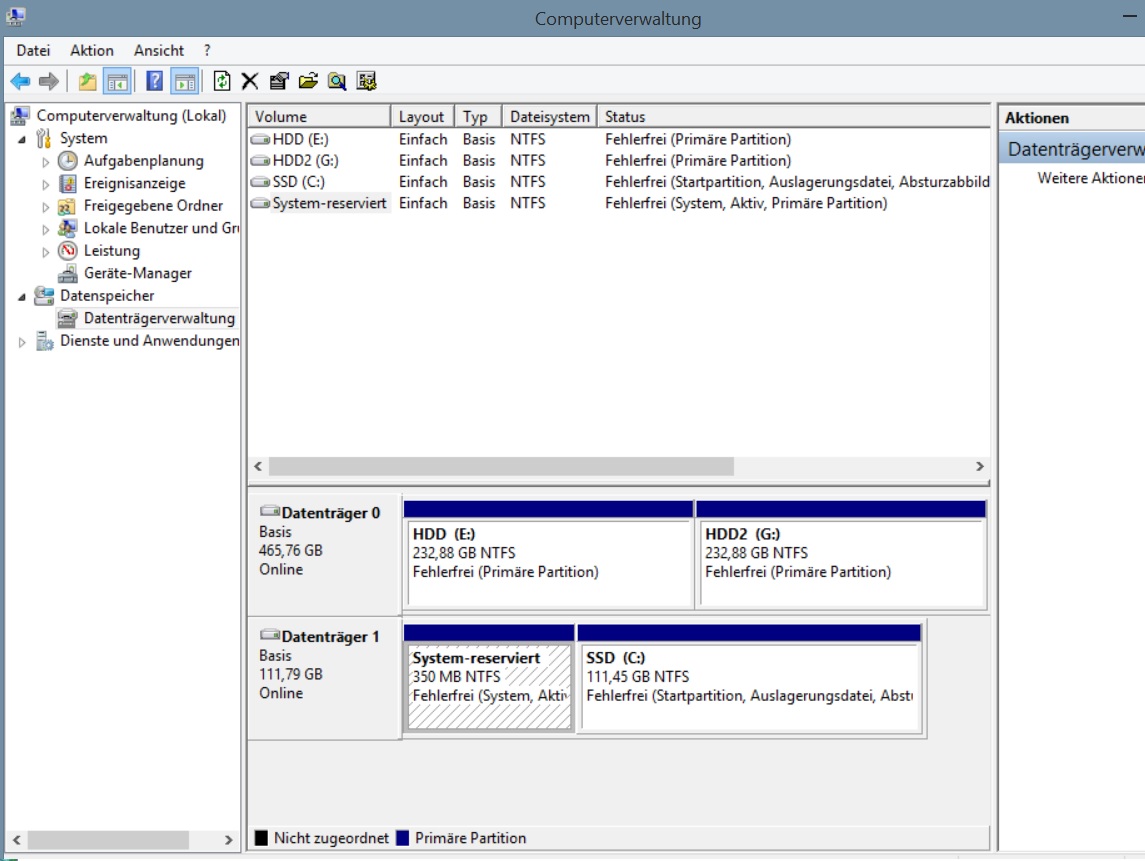Expand the Ereignisanzeige node arrow
The width and height of the screenshot is (1145, 861).
45,184
